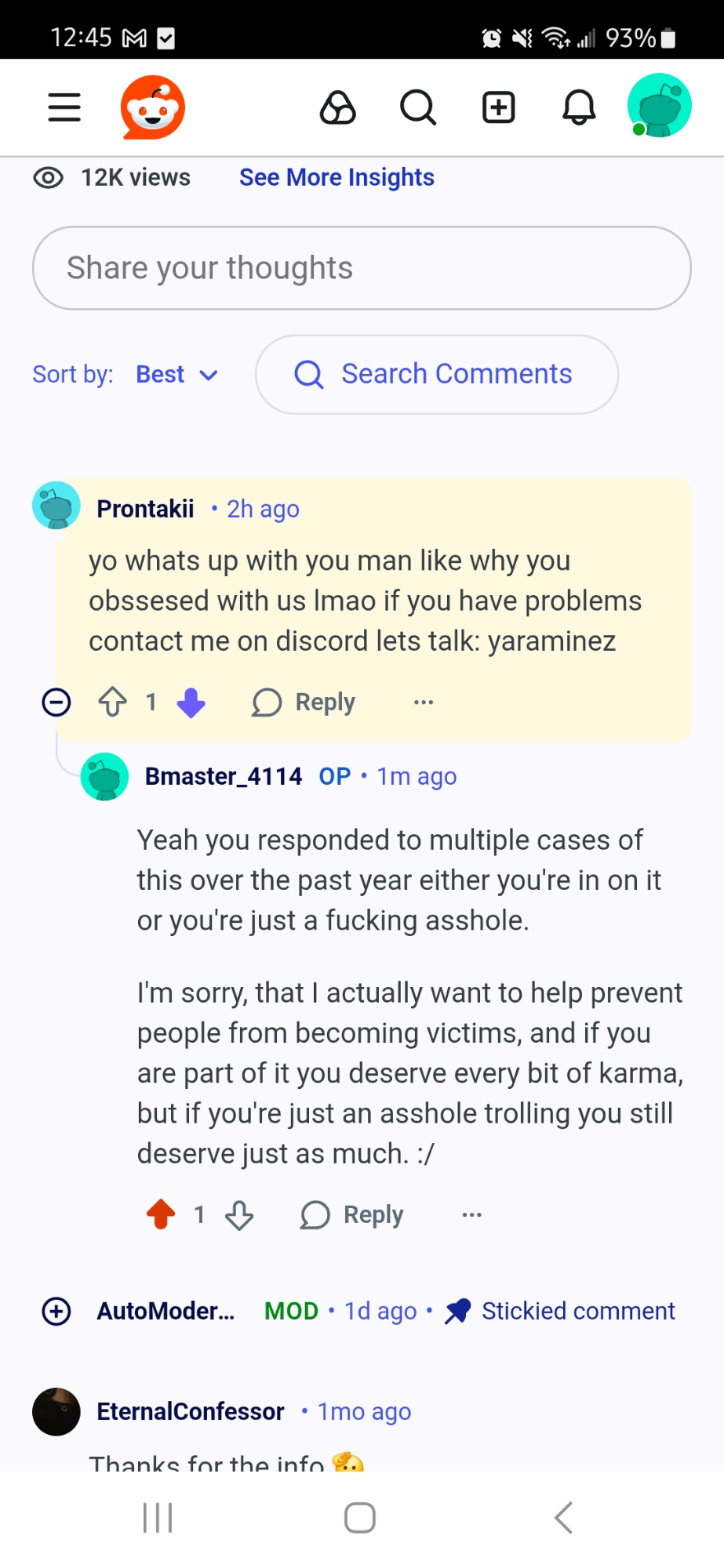Collapse Prontakii's comment thread
The height and width of the screenshot is (1568, 724).
click(56, 702)
